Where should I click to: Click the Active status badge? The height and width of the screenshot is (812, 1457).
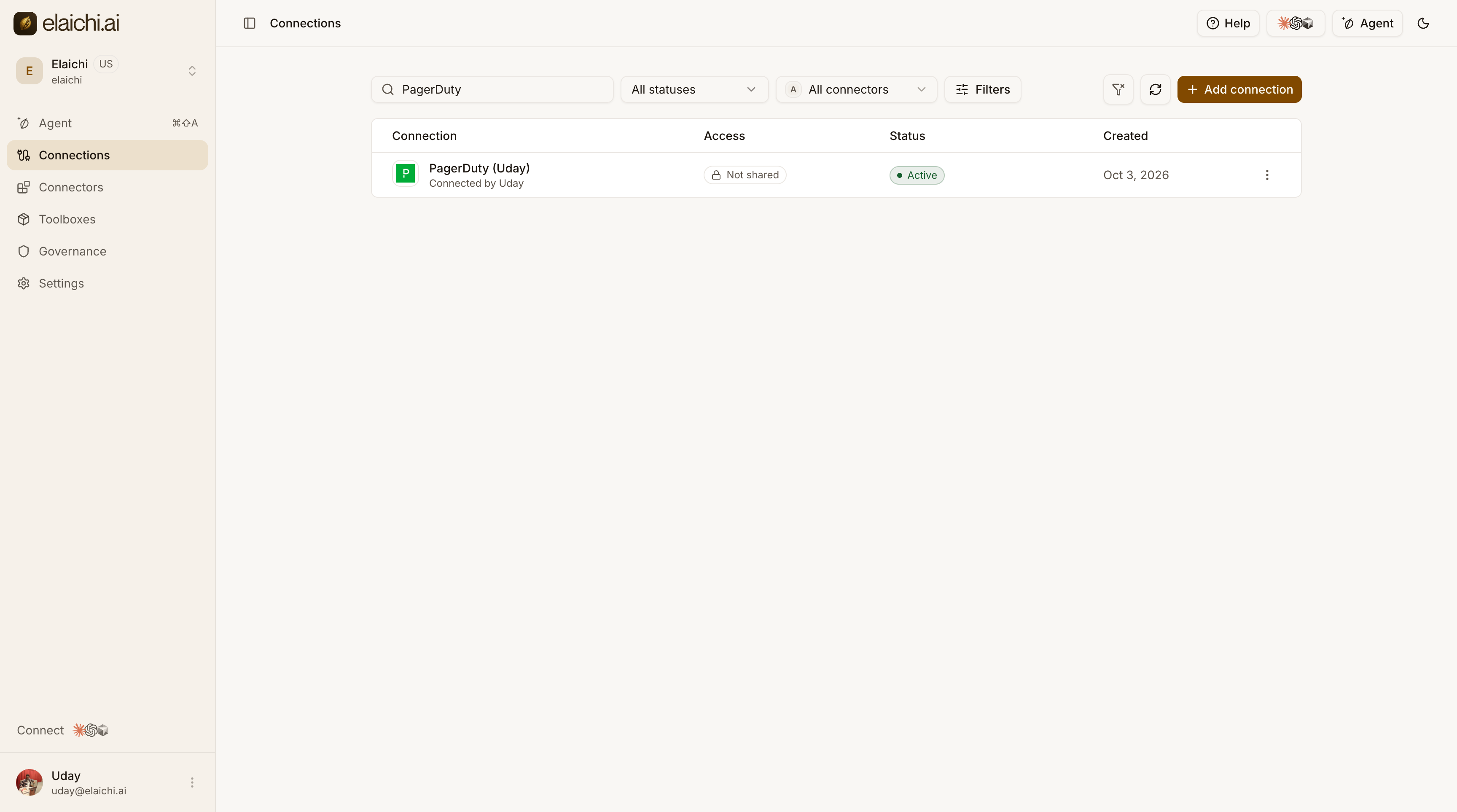[x=917, y=175]
